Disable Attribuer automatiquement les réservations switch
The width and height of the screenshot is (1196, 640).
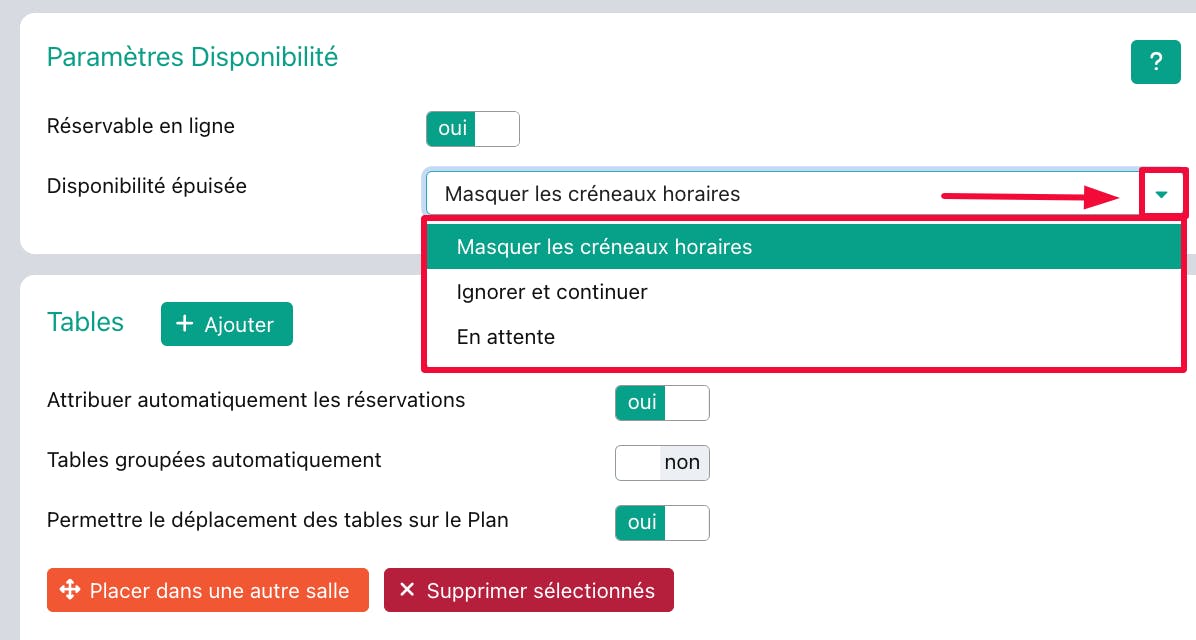[661, 403]
